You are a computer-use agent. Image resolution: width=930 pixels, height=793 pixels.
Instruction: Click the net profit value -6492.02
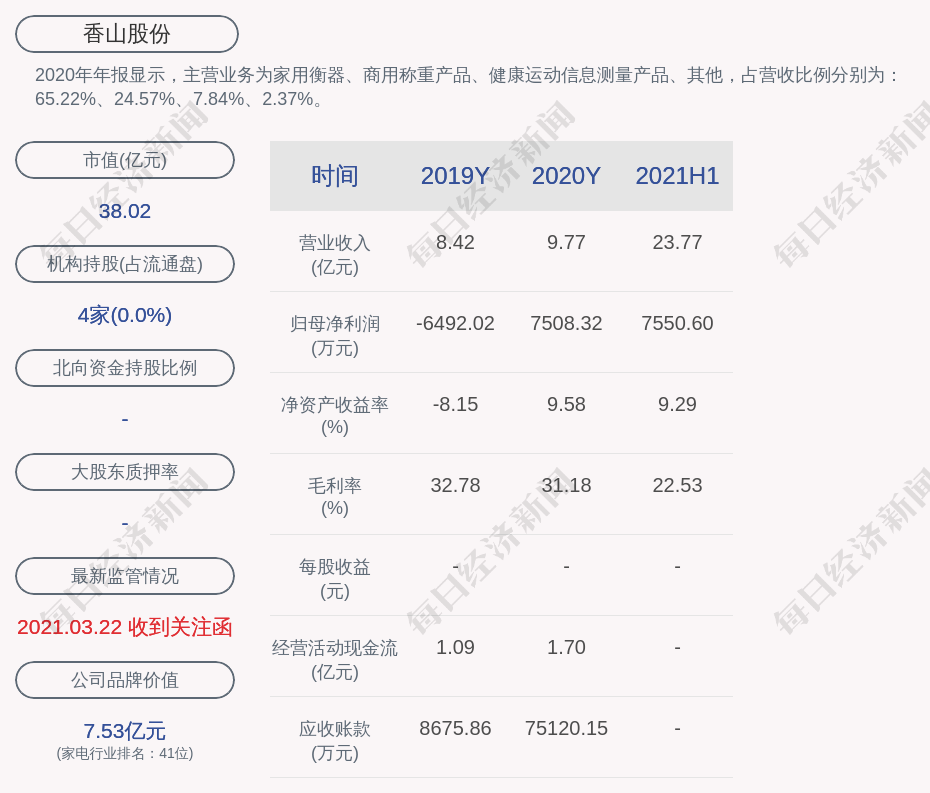tap(455, 323)
